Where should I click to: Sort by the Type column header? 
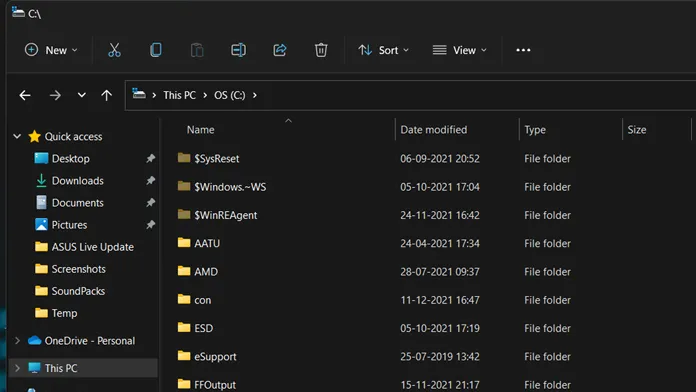(x=535, y=130)
